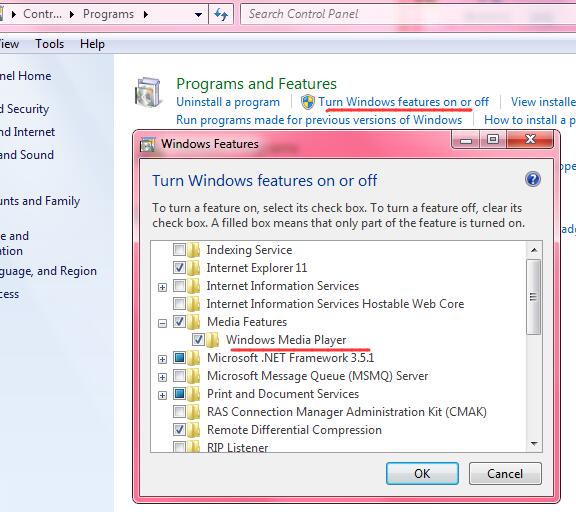This screenshot has width=576, height=512.
Task: Click the Windows Features title bar icon
Action: 148,144
